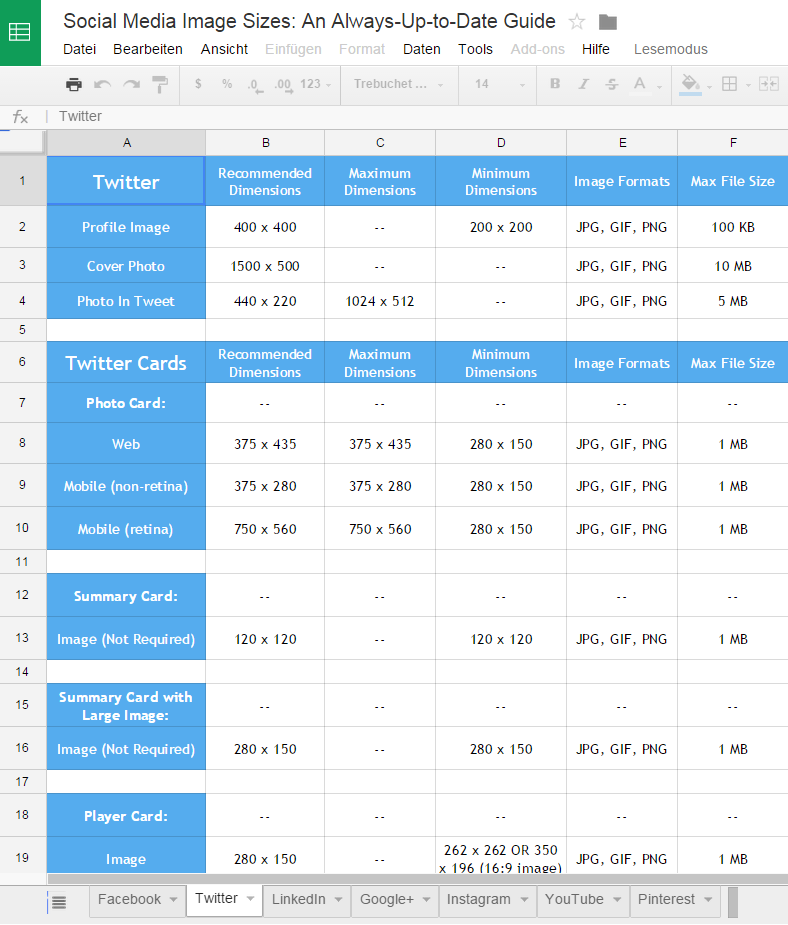Click the print icon in toolbar
The height and width of the screenshot is (925, 788).
point(74,84)
